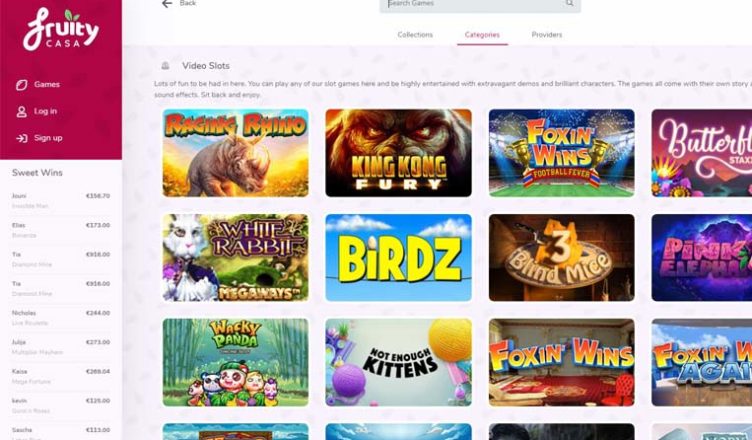
Task: Click the search magnifier icon
Action: click(569, 3)
